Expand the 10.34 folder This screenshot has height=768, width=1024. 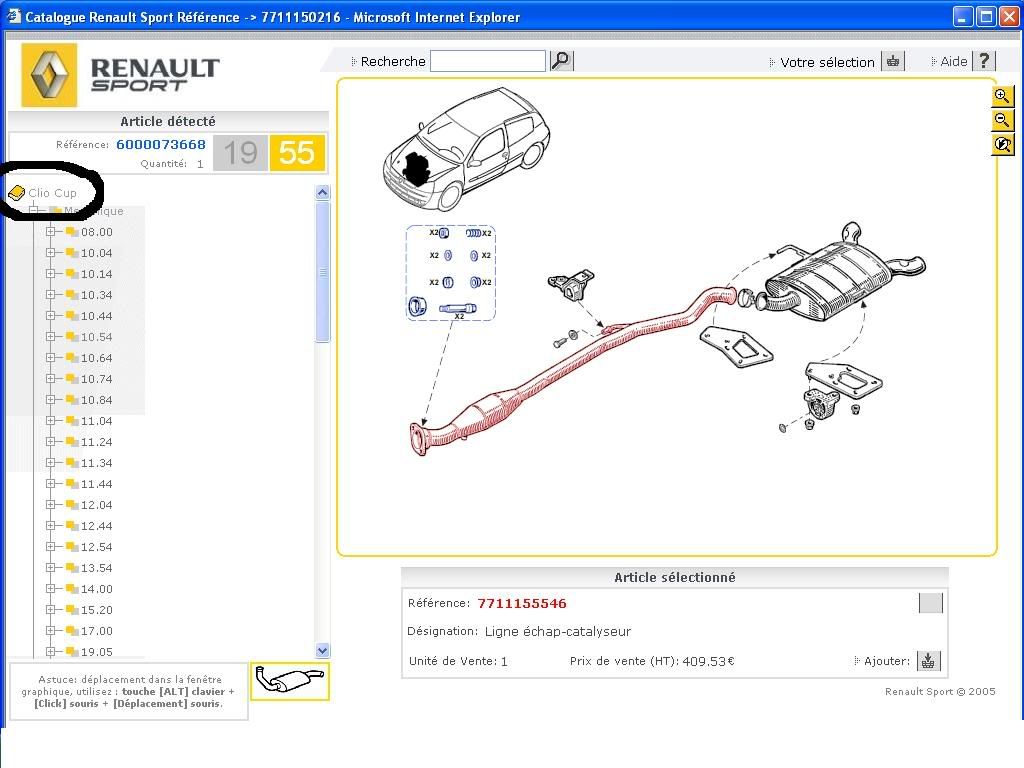[x=50, y=295]
